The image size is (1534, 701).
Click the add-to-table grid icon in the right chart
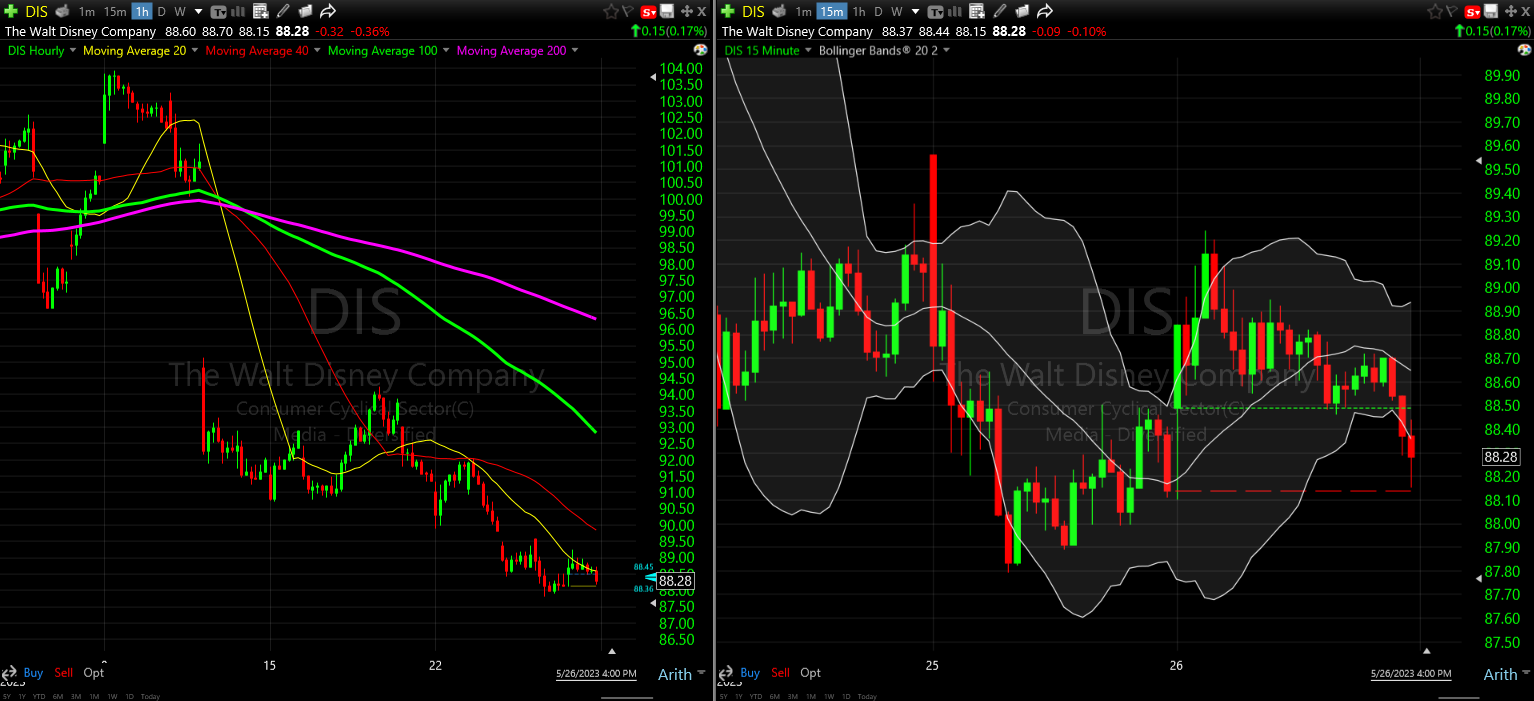pos(977,12)
